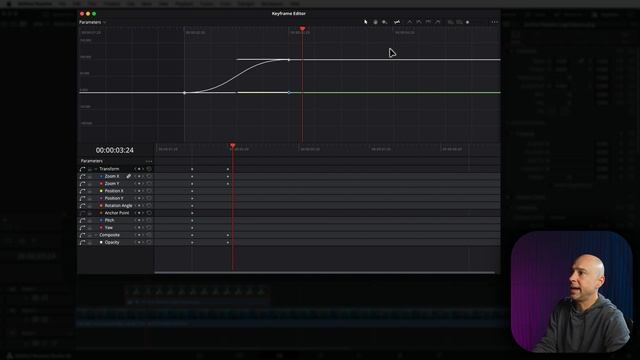Select the Yaw parameter name
This screenshot has width=640, height=360.
(109, 228)
